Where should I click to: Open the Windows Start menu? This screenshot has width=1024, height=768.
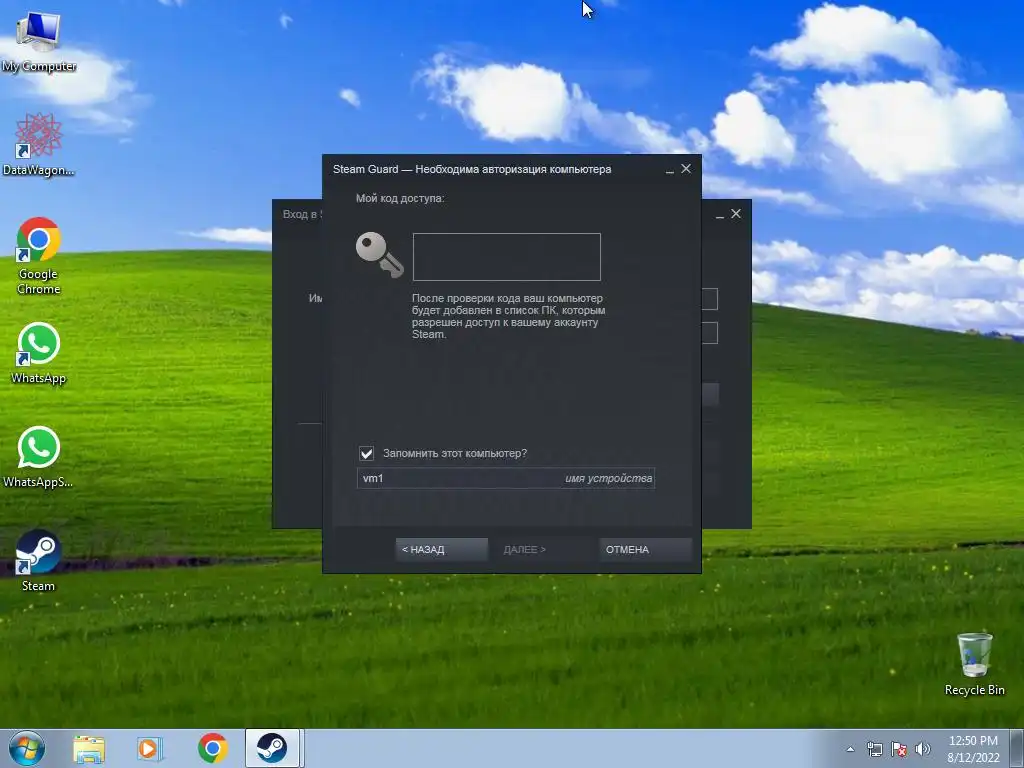pos(26,748)
